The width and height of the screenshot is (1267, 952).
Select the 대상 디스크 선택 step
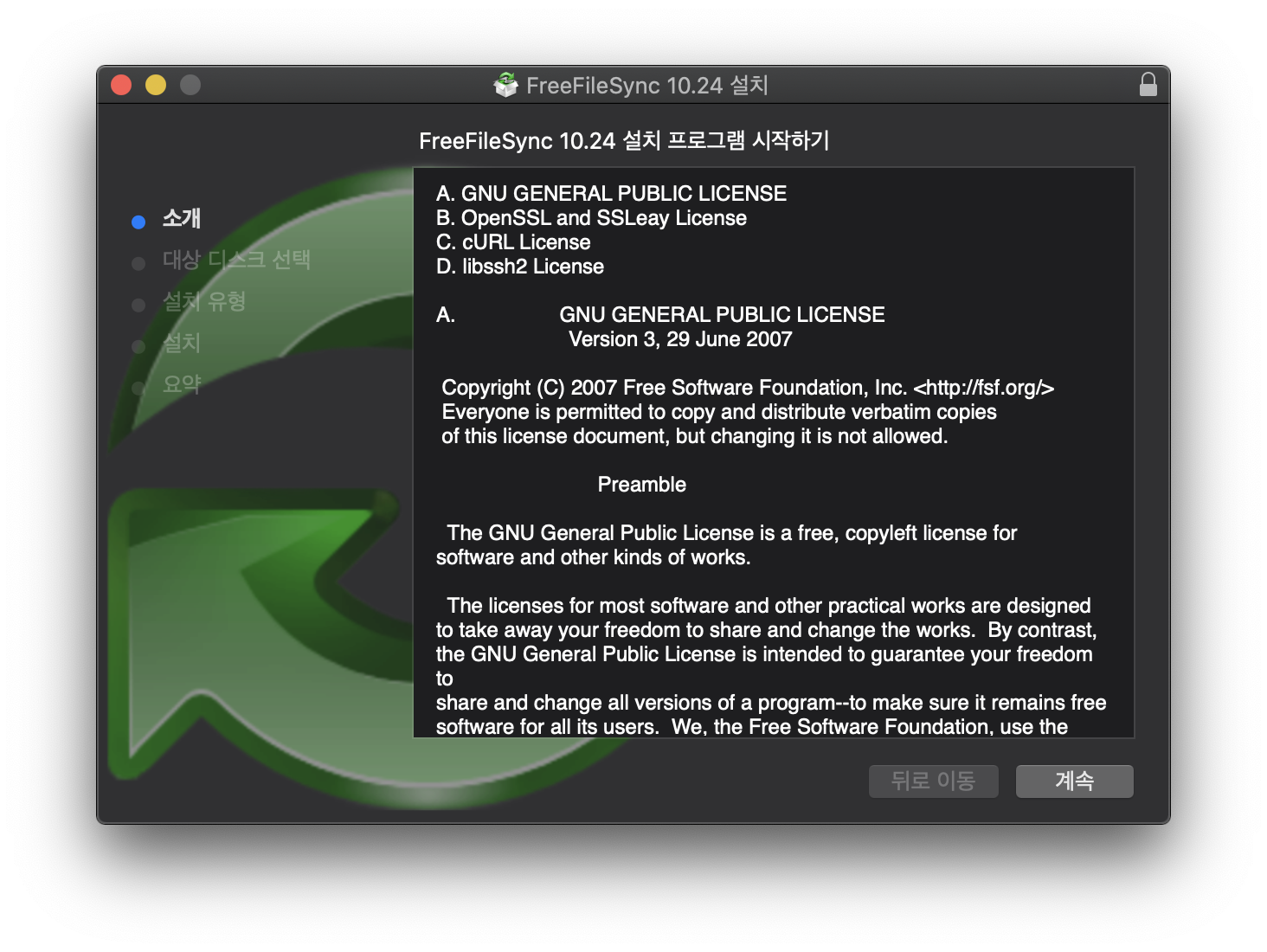coord(236,260)
